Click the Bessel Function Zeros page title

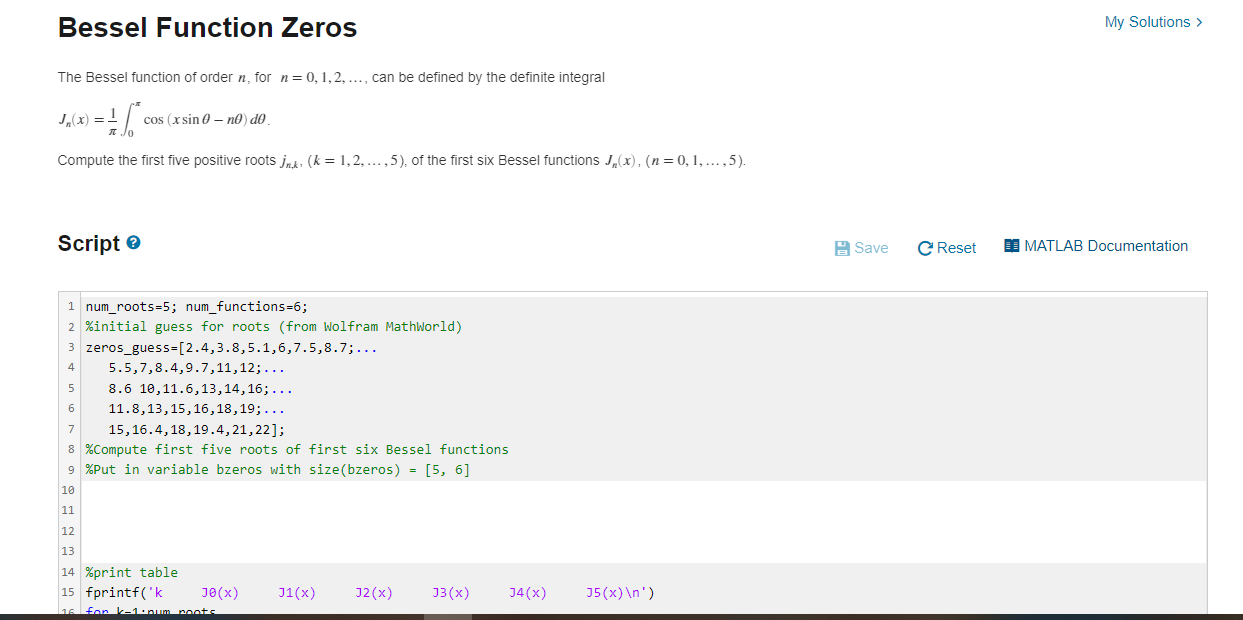coord(206,27)
